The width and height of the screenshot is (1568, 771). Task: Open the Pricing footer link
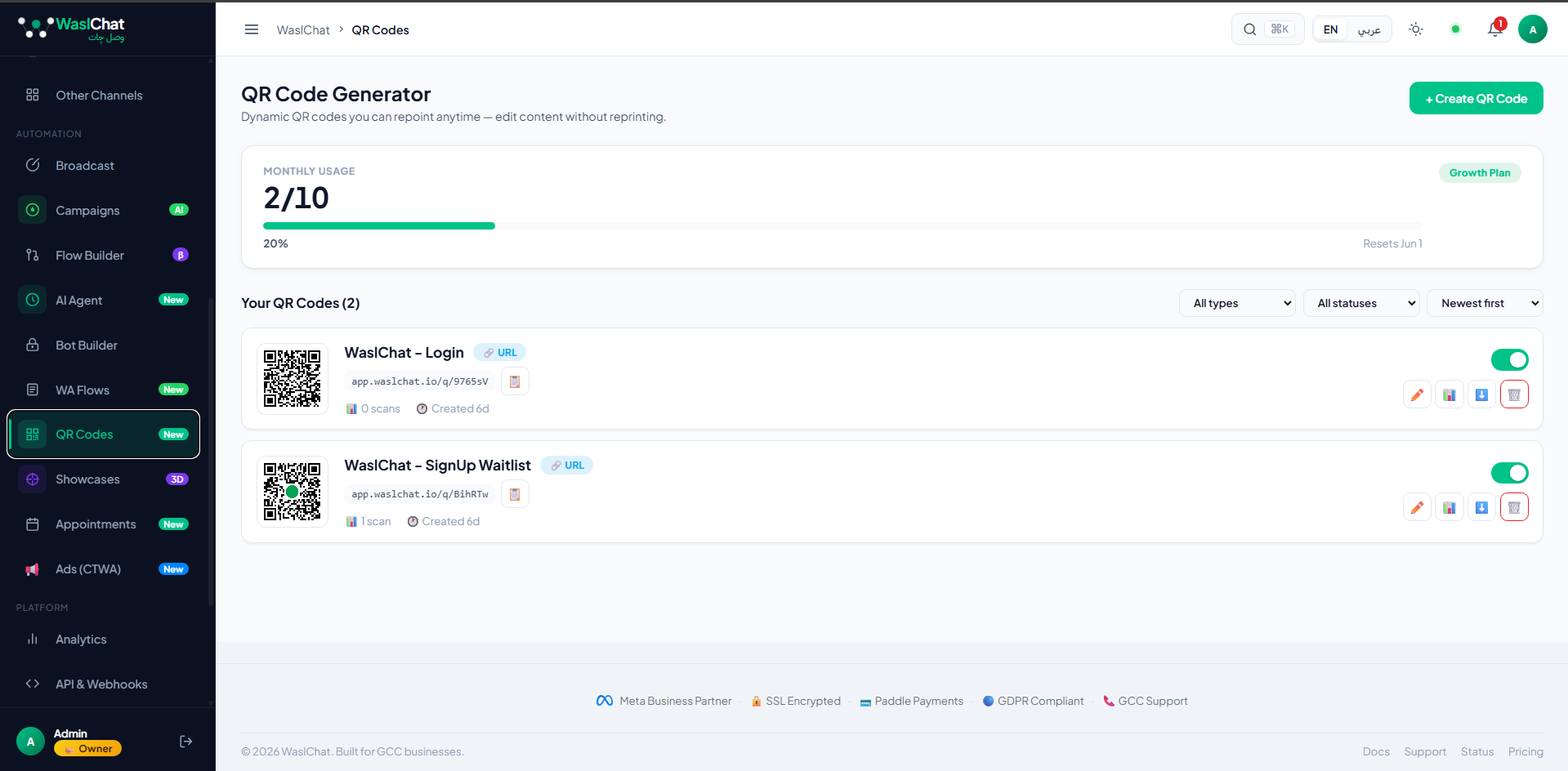tap(1526, 751)
